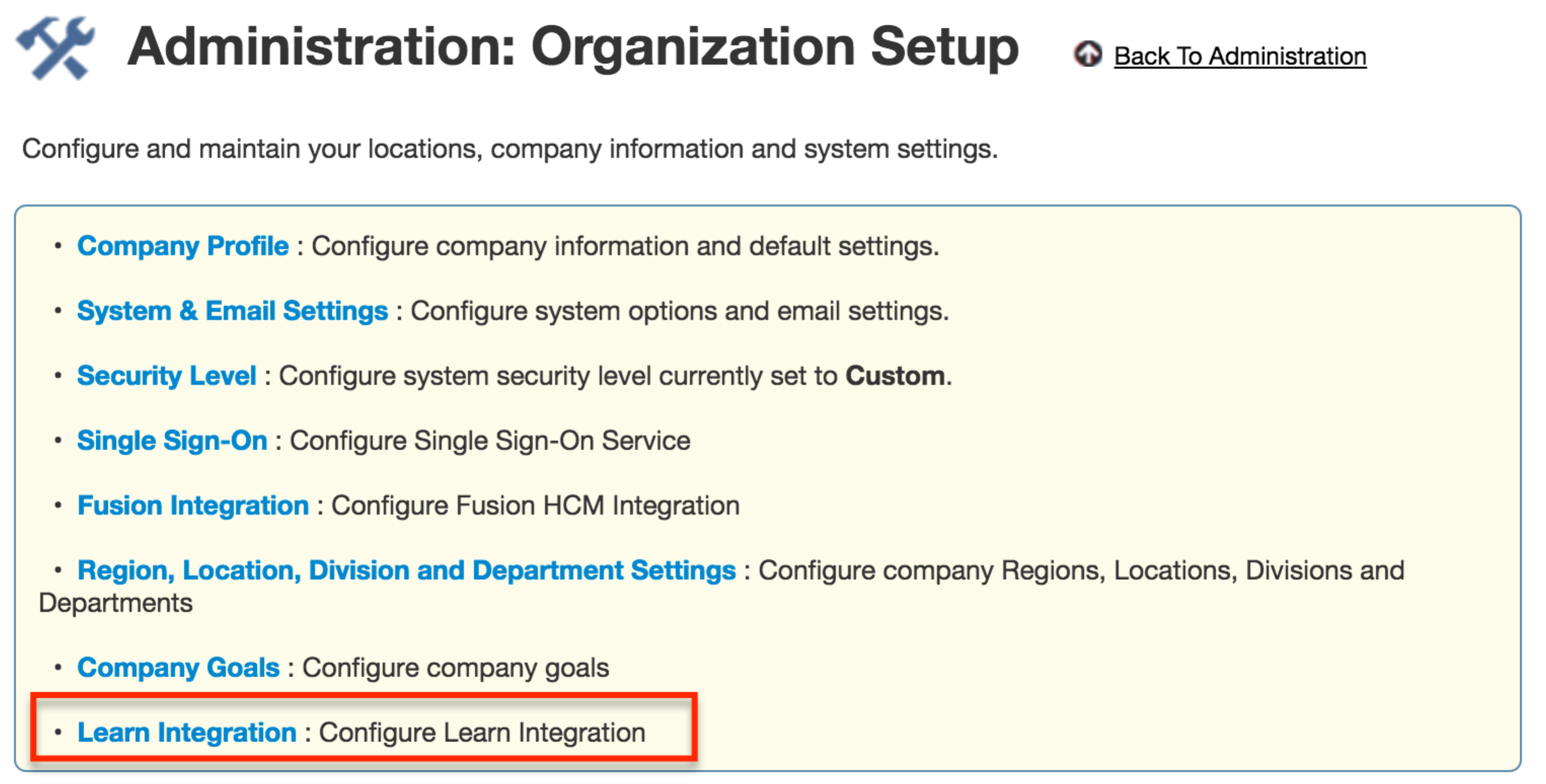Open Single Sign-On settings link
Image resolution: width=1546 pixels, height=784 pixels.
(x=172, y=441)
